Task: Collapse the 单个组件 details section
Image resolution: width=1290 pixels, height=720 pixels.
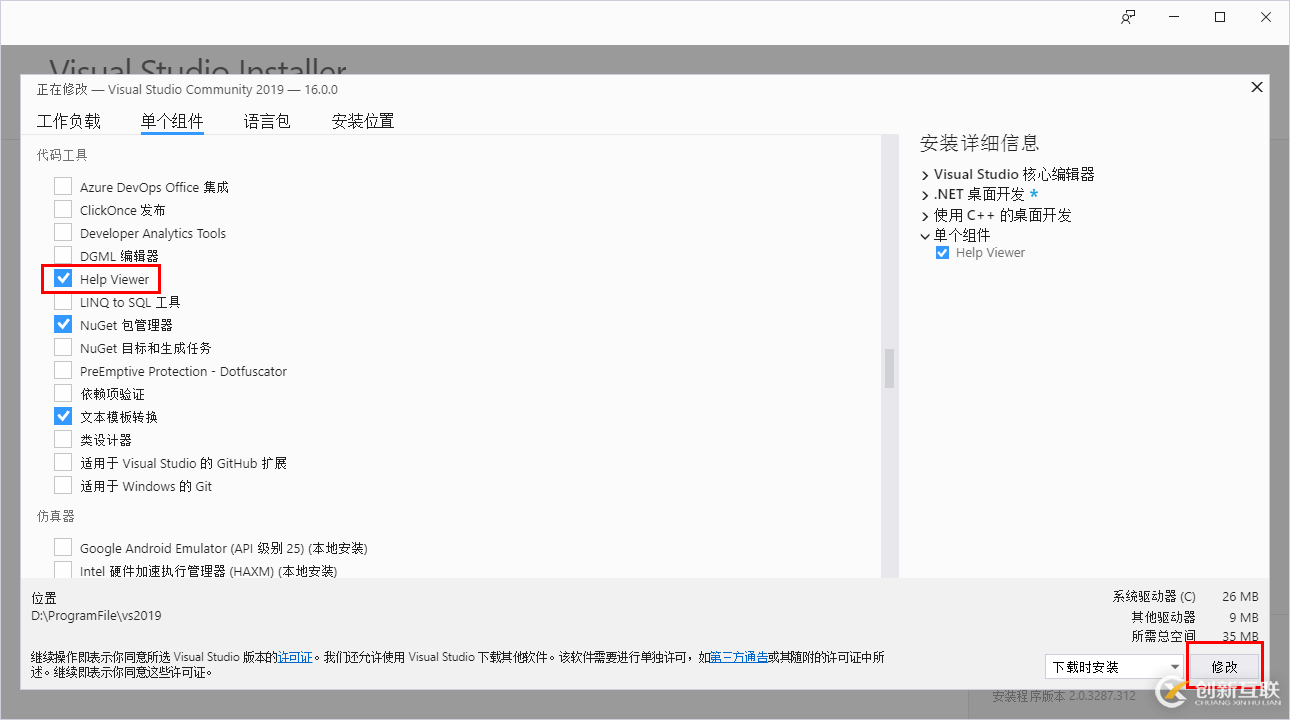Action: click(x=925, y=236)
